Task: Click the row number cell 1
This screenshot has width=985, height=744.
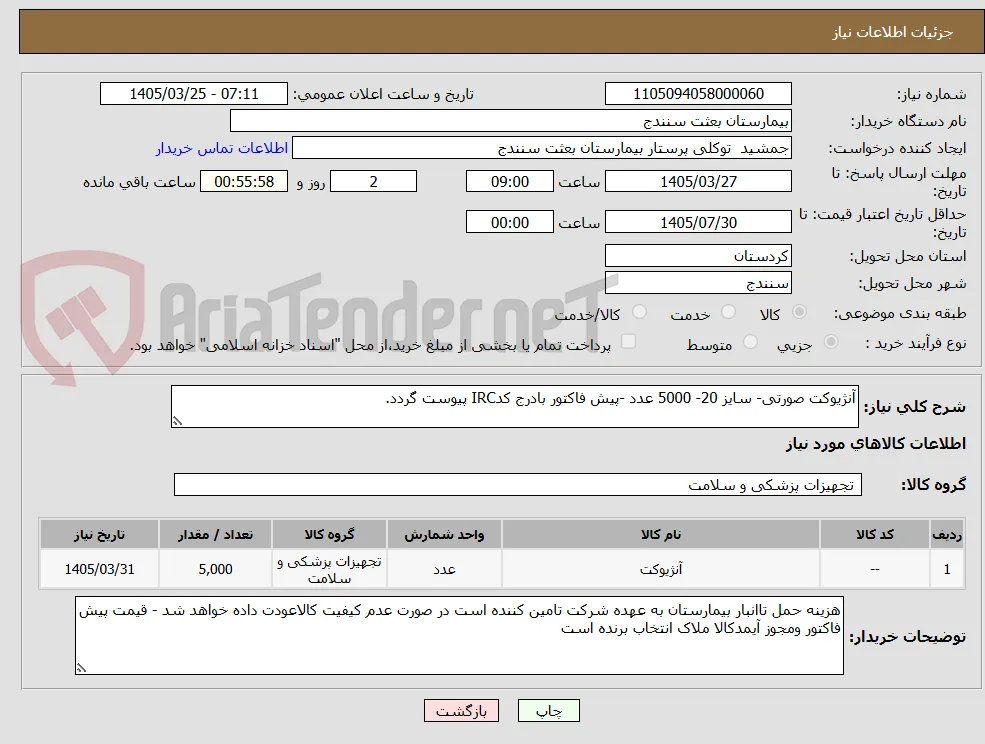Action: click(x=947, y=569)
